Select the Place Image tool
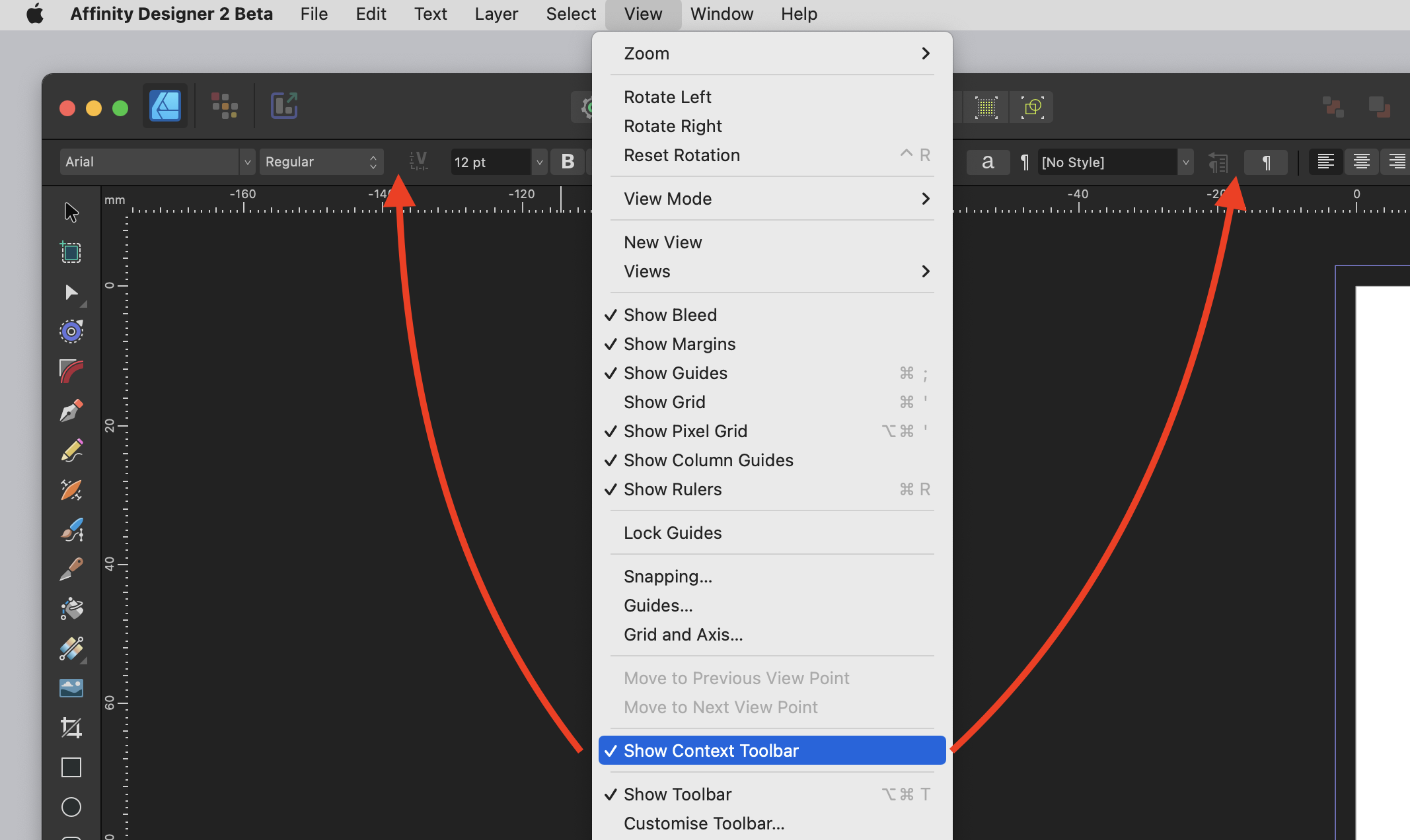This screenshot has height=840, width=1410. coord(71,687)
